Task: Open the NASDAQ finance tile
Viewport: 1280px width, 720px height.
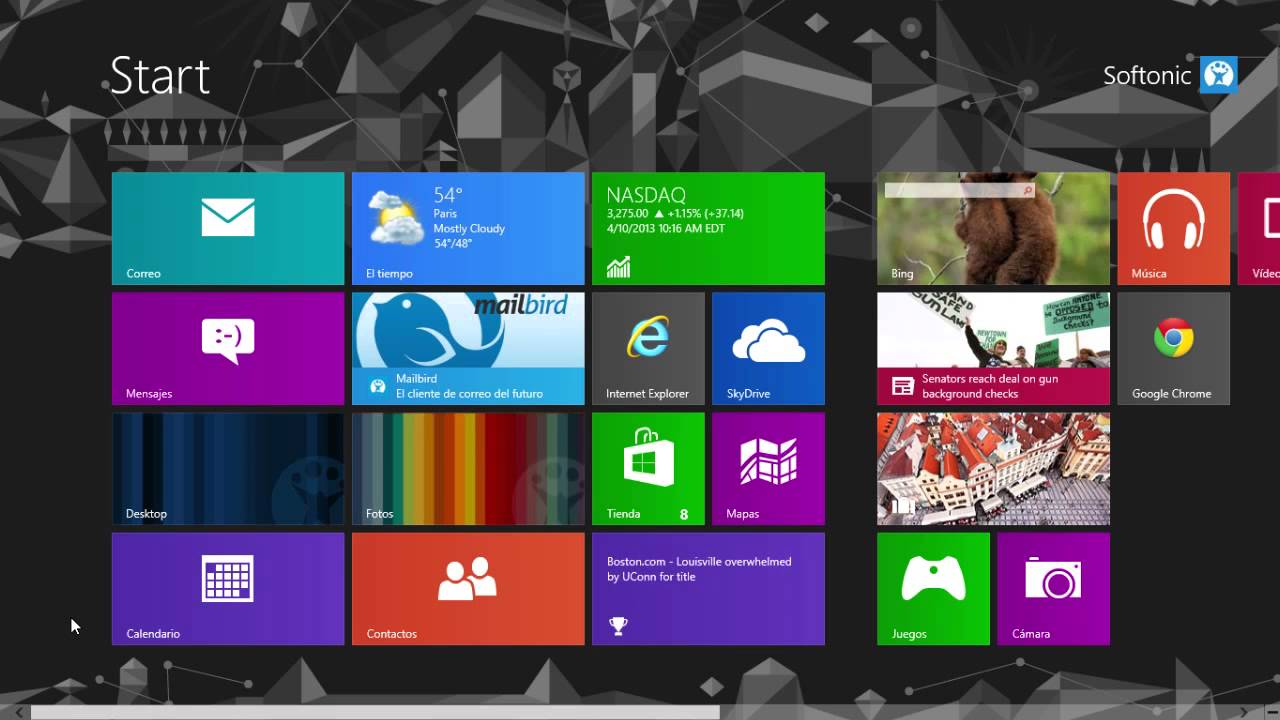Action: (708, 228)
